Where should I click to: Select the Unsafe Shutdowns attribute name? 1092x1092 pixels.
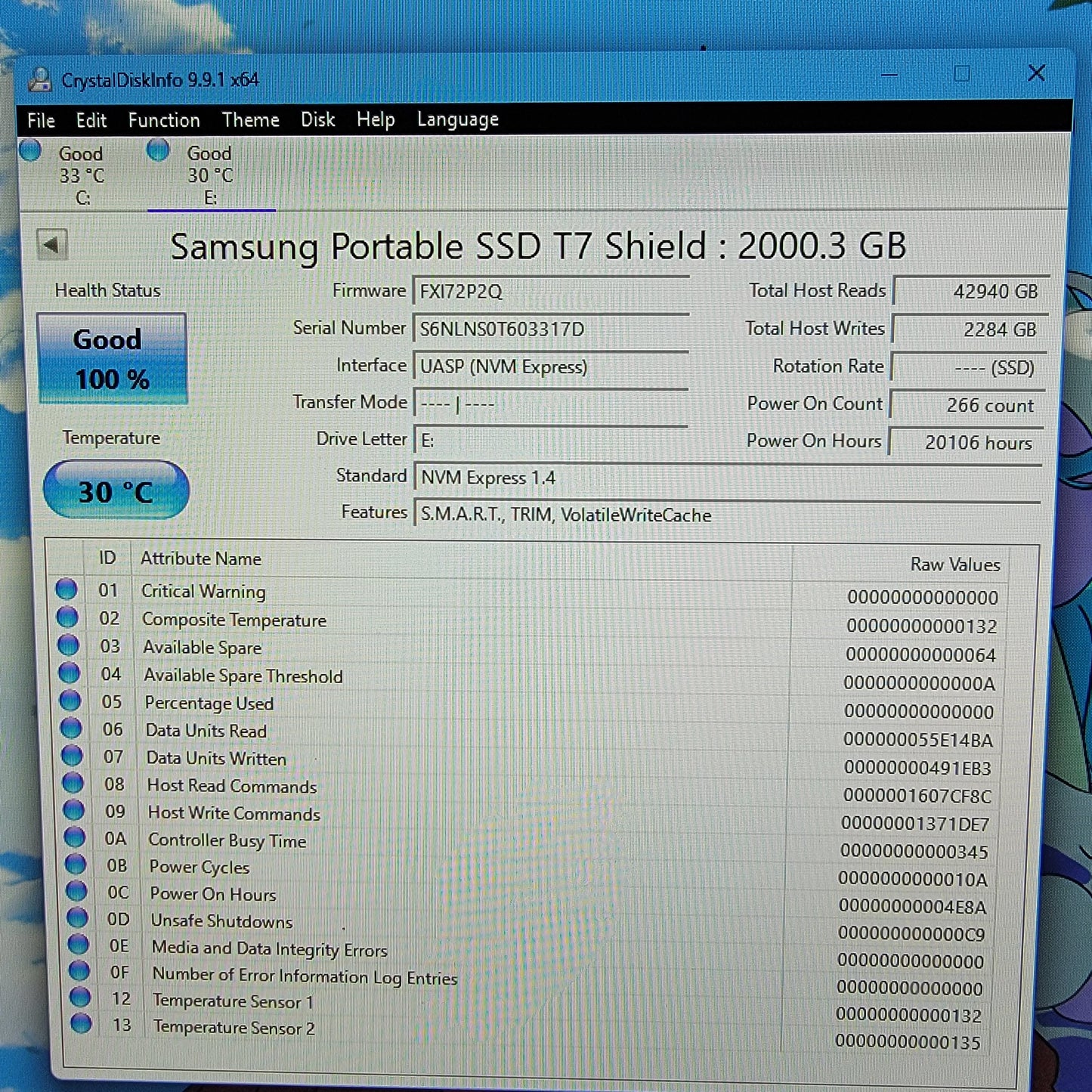pyautogui.click(x=221, y=920)
